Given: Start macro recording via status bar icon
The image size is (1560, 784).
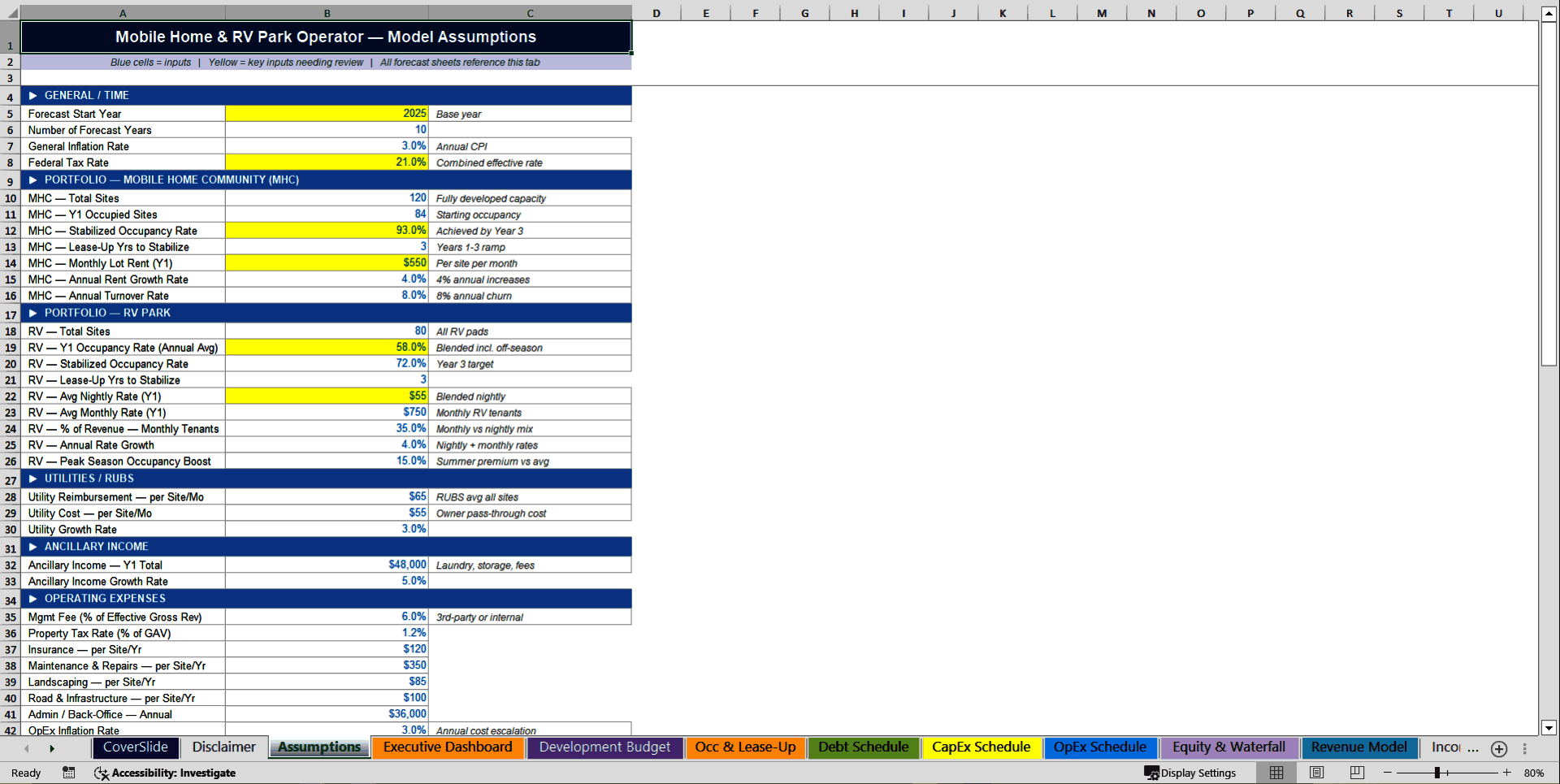Looking at the screenshot, I should [x=69, y=773].
